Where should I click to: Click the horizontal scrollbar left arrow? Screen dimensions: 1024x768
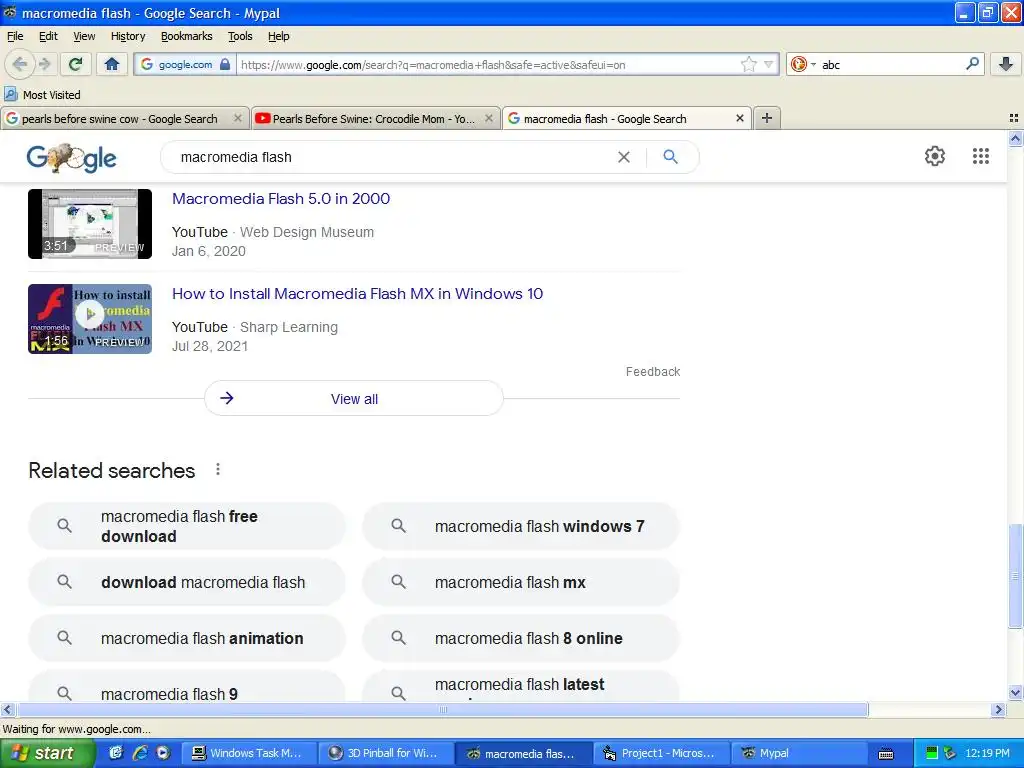click(x=7, y=710)
